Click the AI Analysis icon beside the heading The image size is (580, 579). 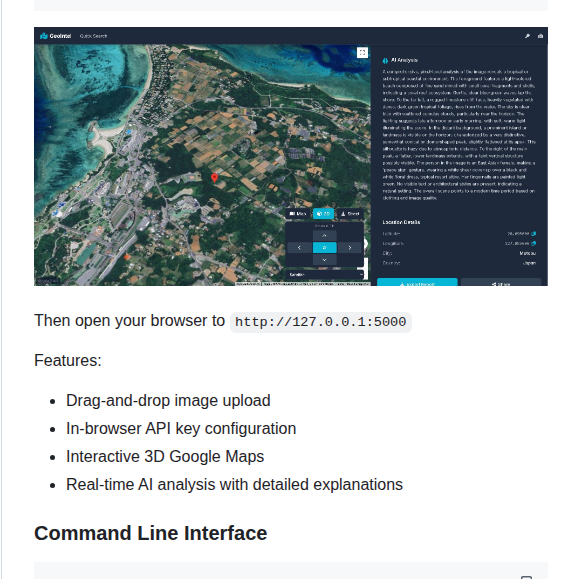[x=385, y=60]
